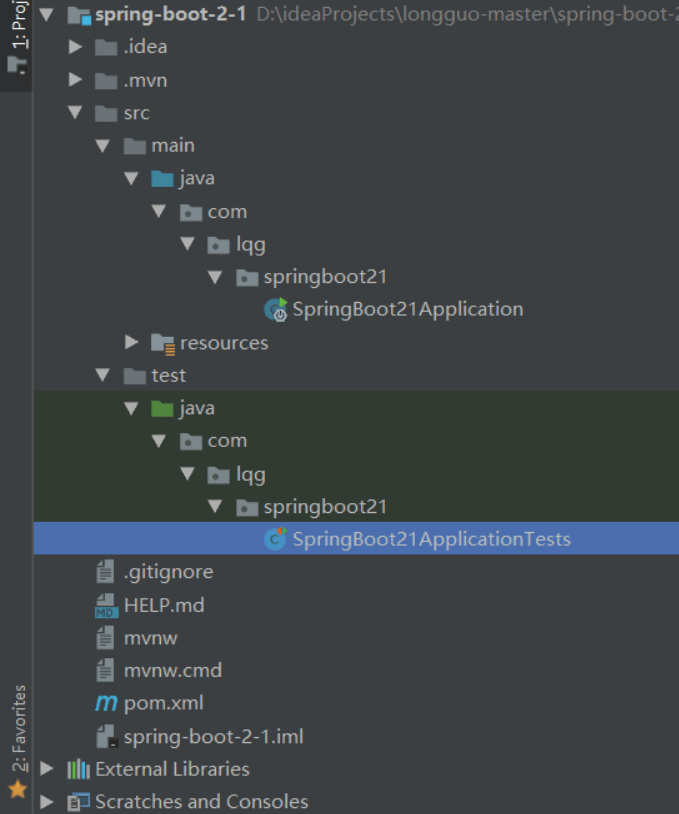
Task: Select the HELP.md file name
Action: pyautogui.click(x=164, y=605)
